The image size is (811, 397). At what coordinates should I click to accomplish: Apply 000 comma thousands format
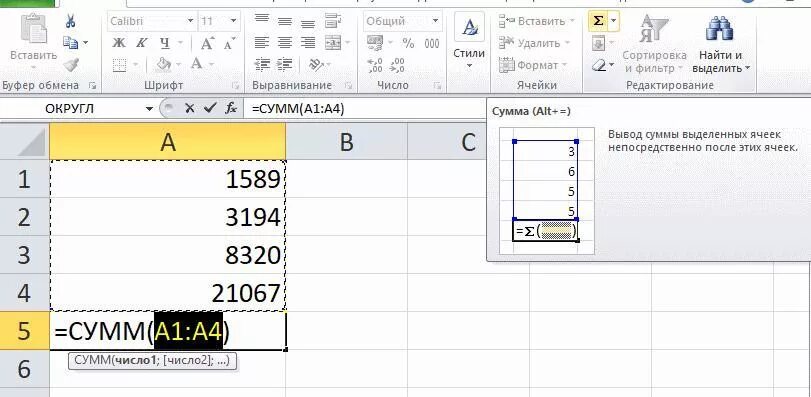pos(432,43)
